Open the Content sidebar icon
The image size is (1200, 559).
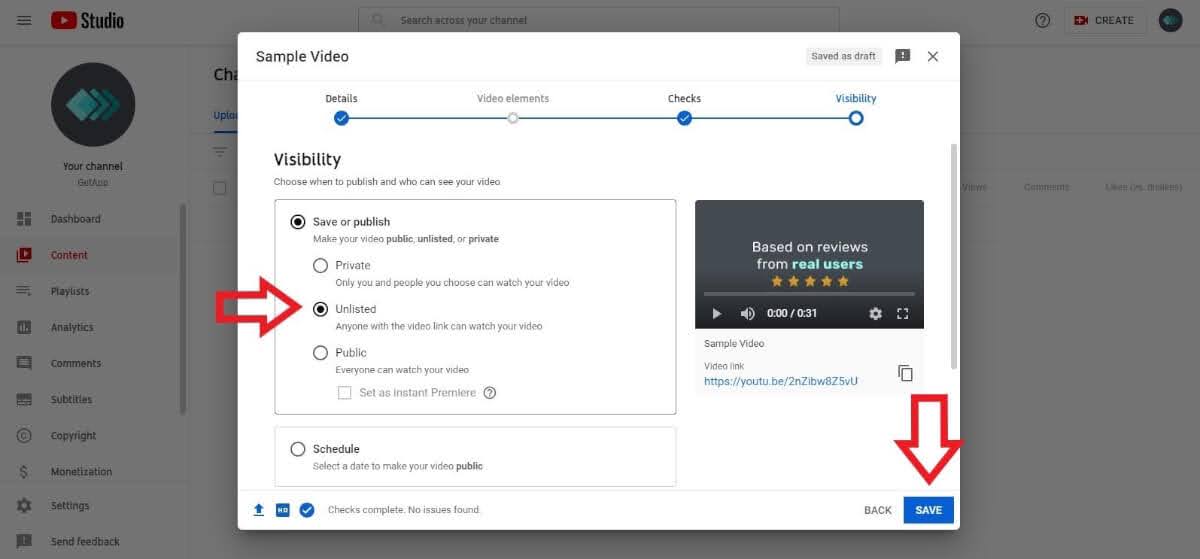[24, 255]
